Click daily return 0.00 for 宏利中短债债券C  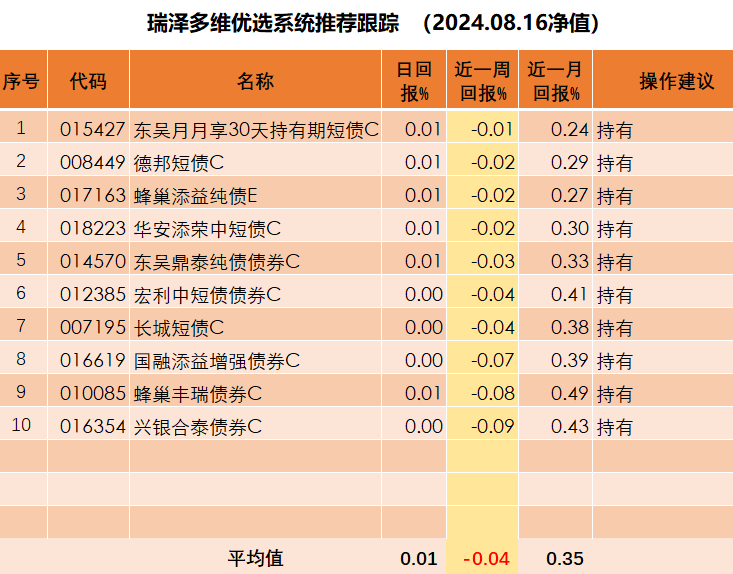pos(424,294)
